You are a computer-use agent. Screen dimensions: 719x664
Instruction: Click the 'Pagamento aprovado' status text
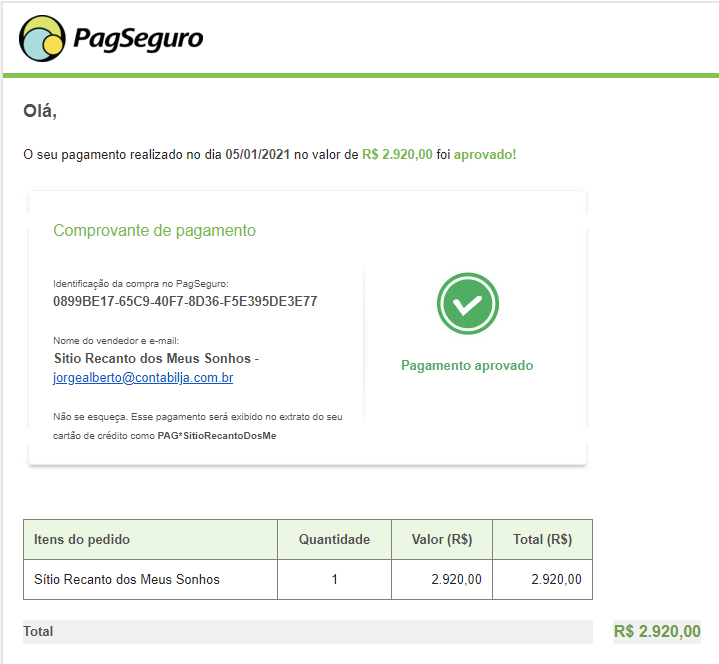467,365
